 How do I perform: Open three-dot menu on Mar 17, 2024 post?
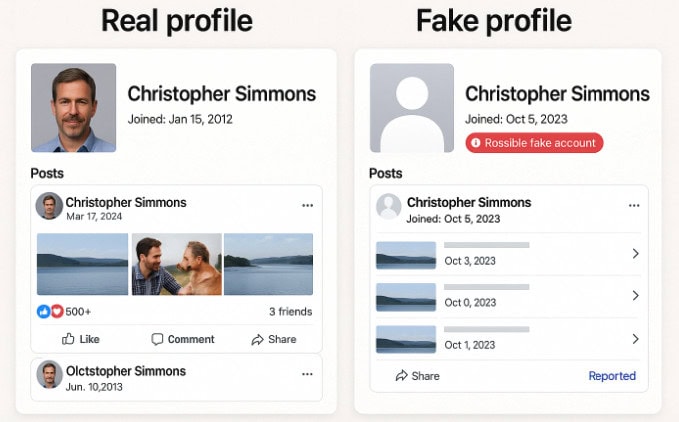tap(307, 205)
